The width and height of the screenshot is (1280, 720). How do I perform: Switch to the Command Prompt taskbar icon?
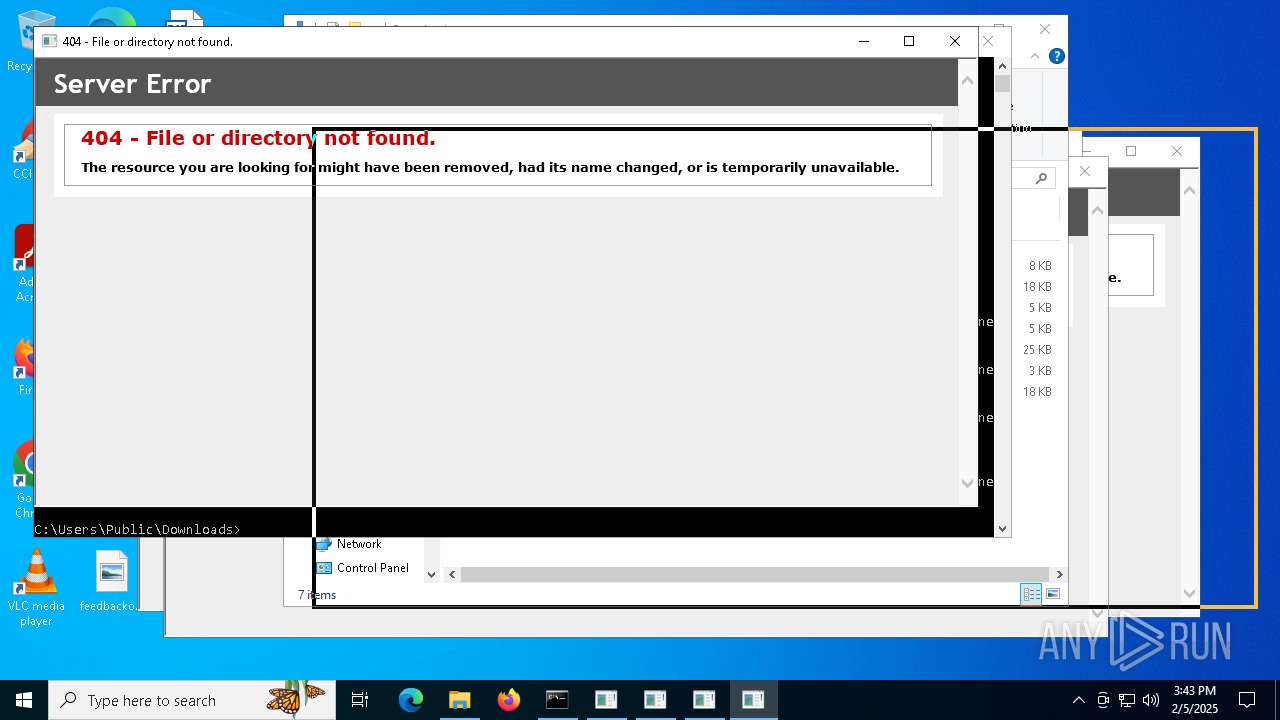coord(557,700)
